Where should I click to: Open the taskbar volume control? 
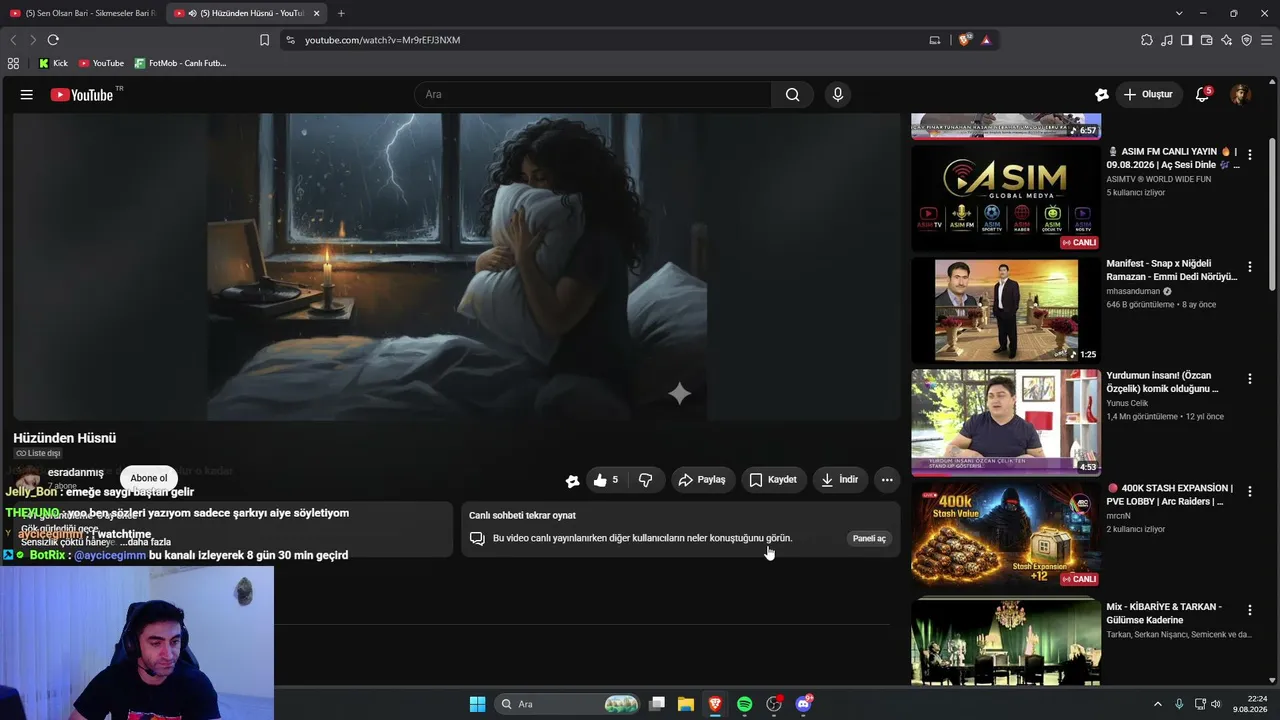pos(1216,704)
